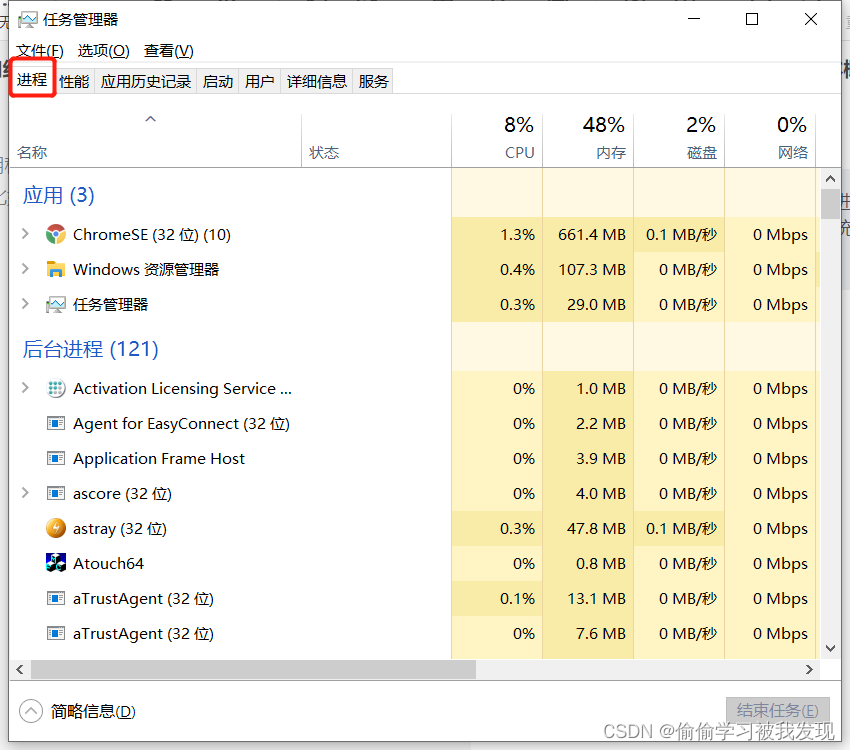Select the Application Frame Host row
This screenshot has height=750, width=850.
(415, 458)
